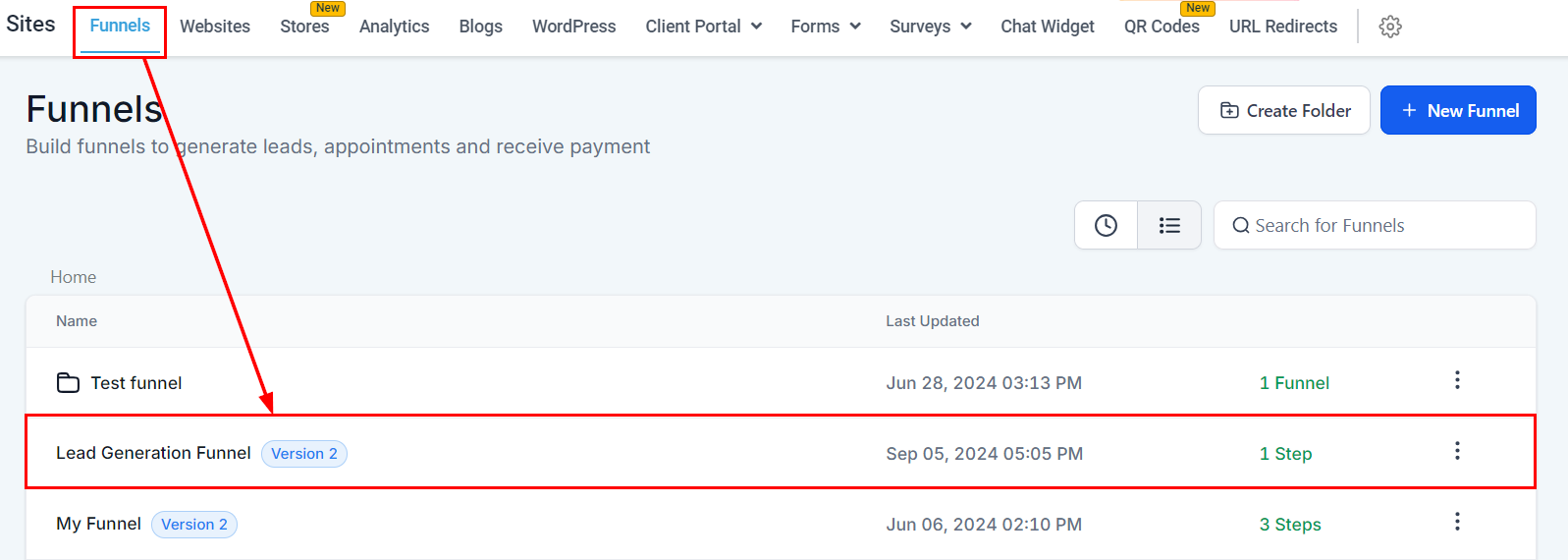Viewport: 1568px width, 560px height.
Task: Select the Funnels tab
Action: 120,27
